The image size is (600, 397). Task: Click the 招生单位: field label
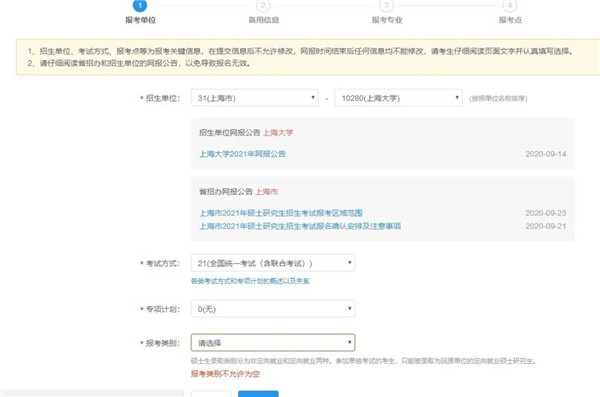[x=163, y=98]
